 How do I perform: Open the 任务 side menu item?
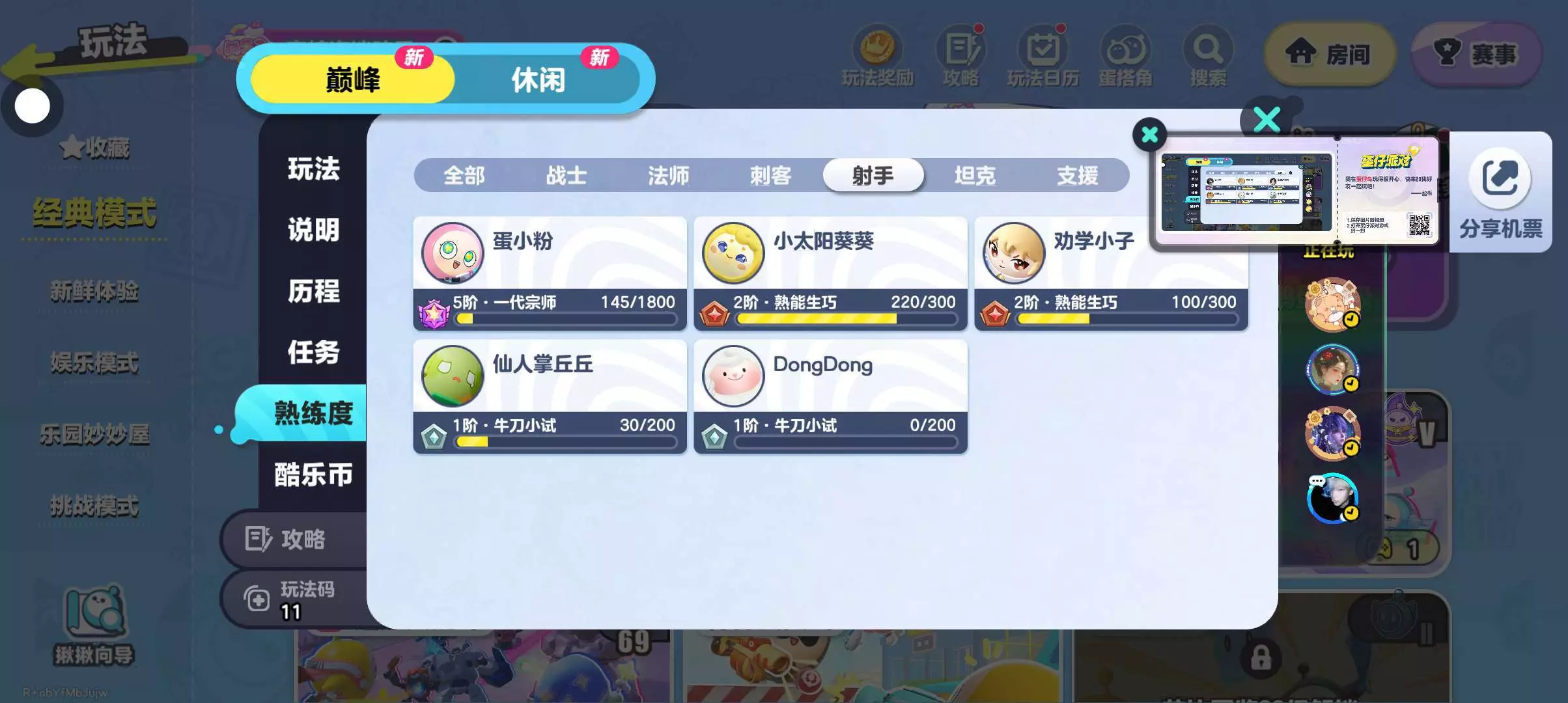pyautogui.click(x=313, y=352)
